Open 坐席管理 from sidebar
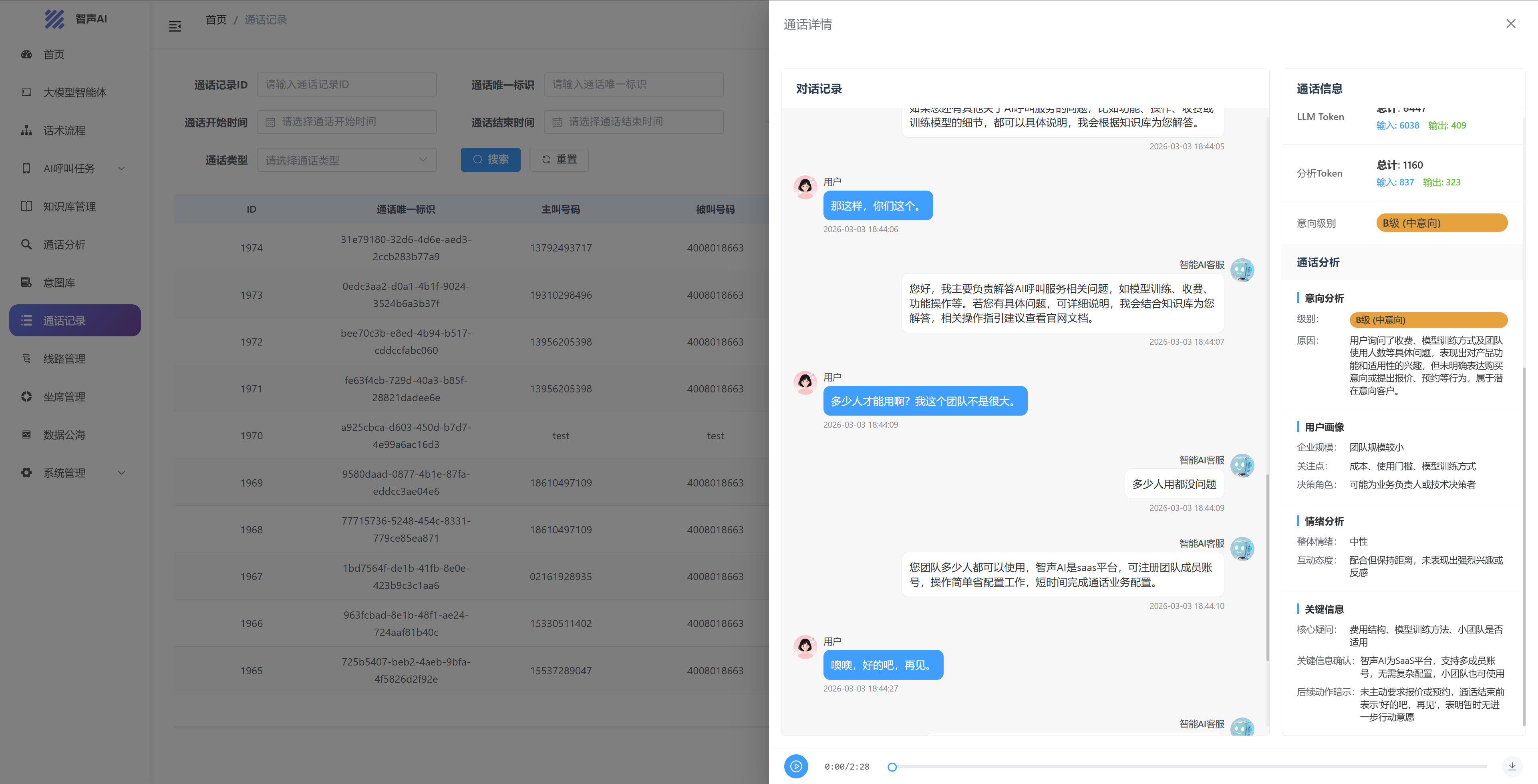 tap(64, 397)
